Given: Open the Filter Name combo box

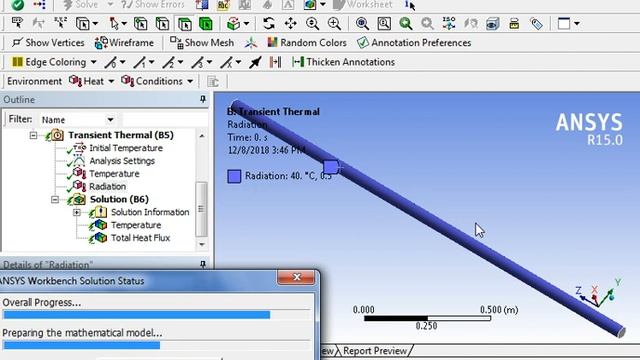Looking at the screenshot, I should 78,120.
